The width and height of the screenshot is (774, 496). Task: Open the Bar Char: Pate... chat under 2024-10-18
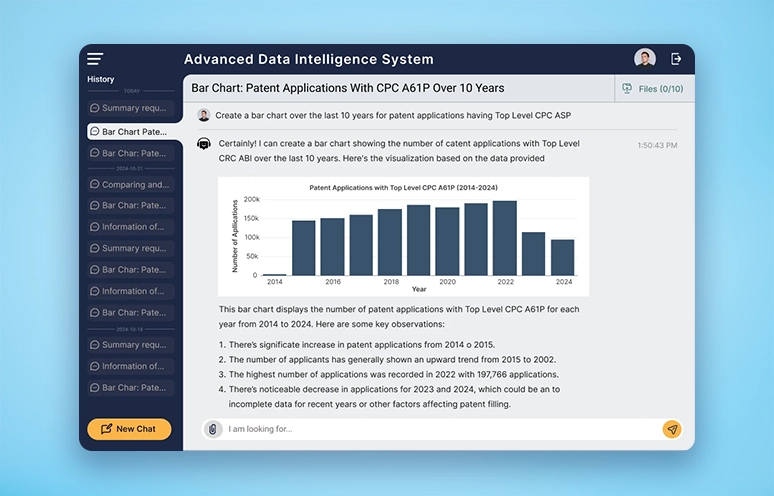coord(130,387)
